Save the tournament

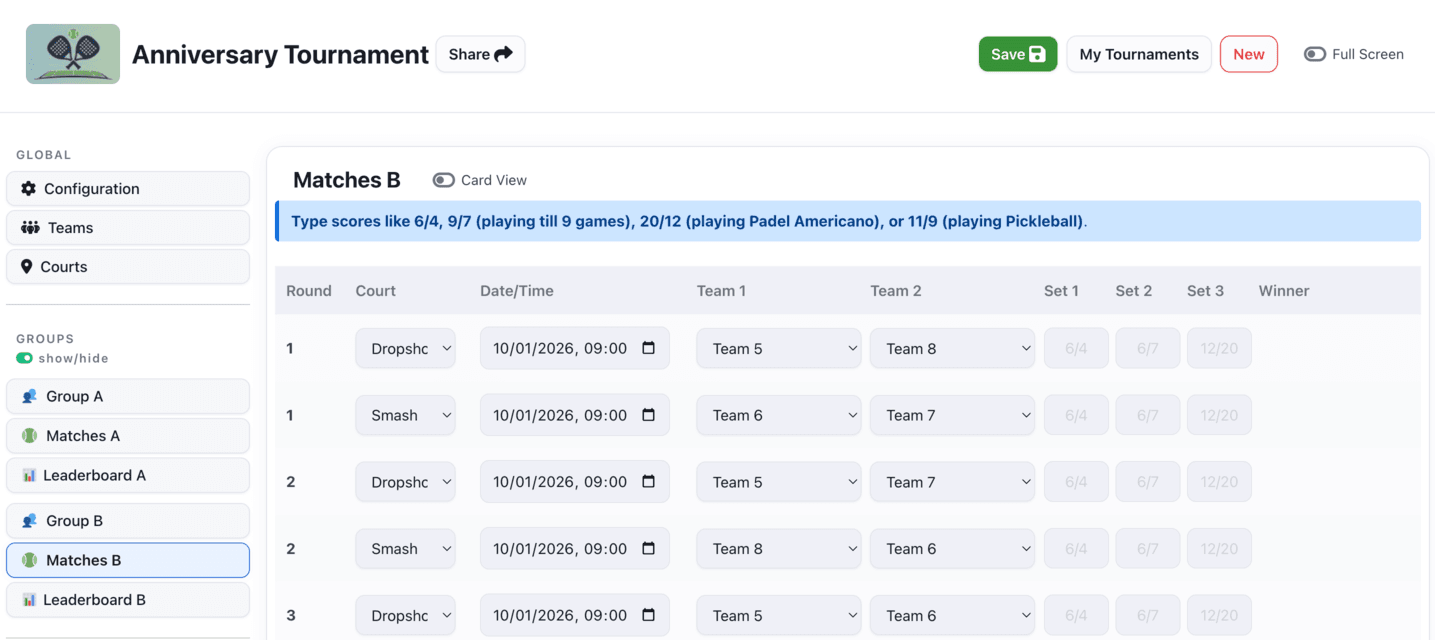point(1017,54)
